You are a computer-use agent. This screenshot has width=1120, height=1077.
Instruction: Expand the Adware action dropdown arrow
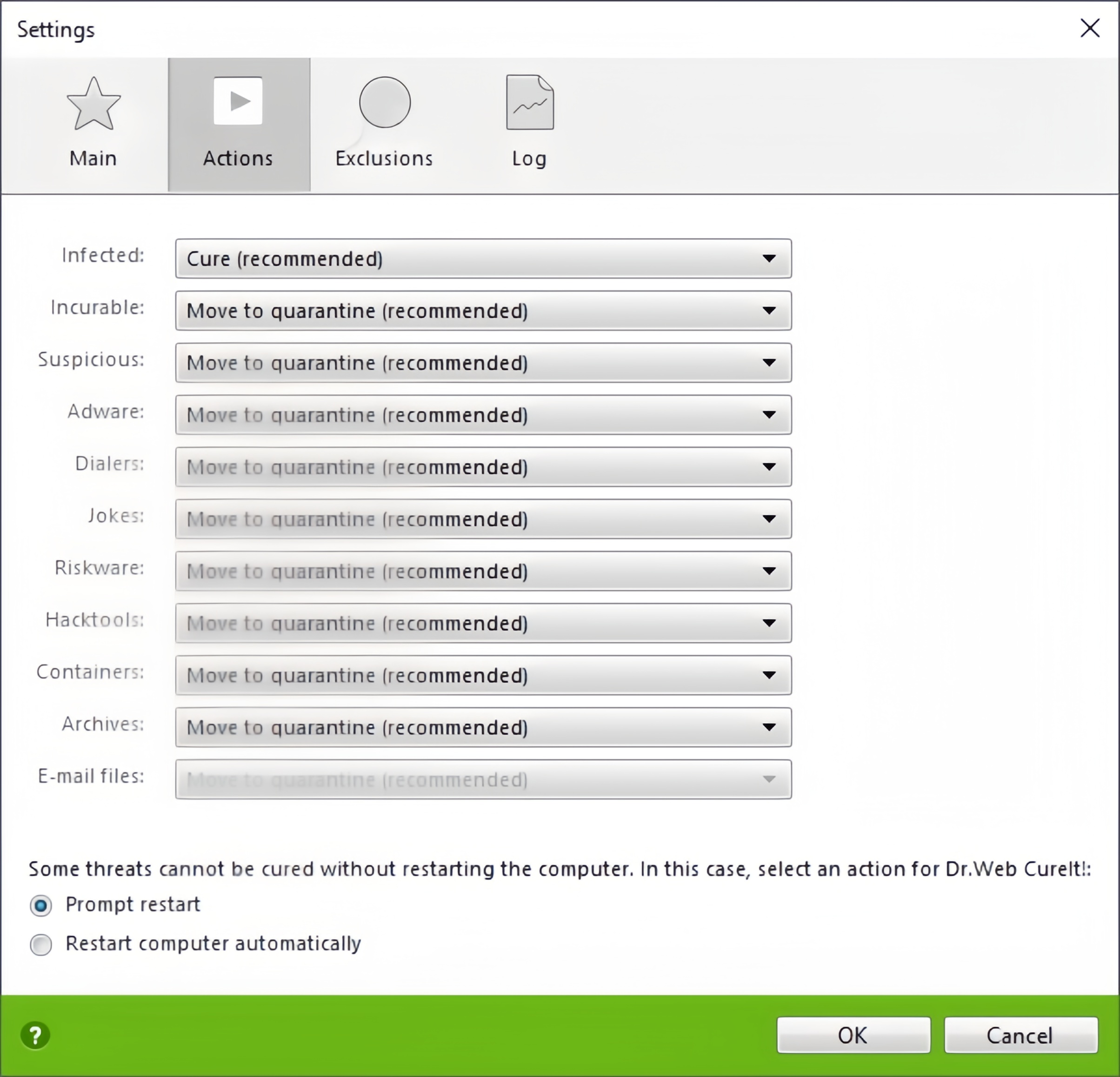769,415
